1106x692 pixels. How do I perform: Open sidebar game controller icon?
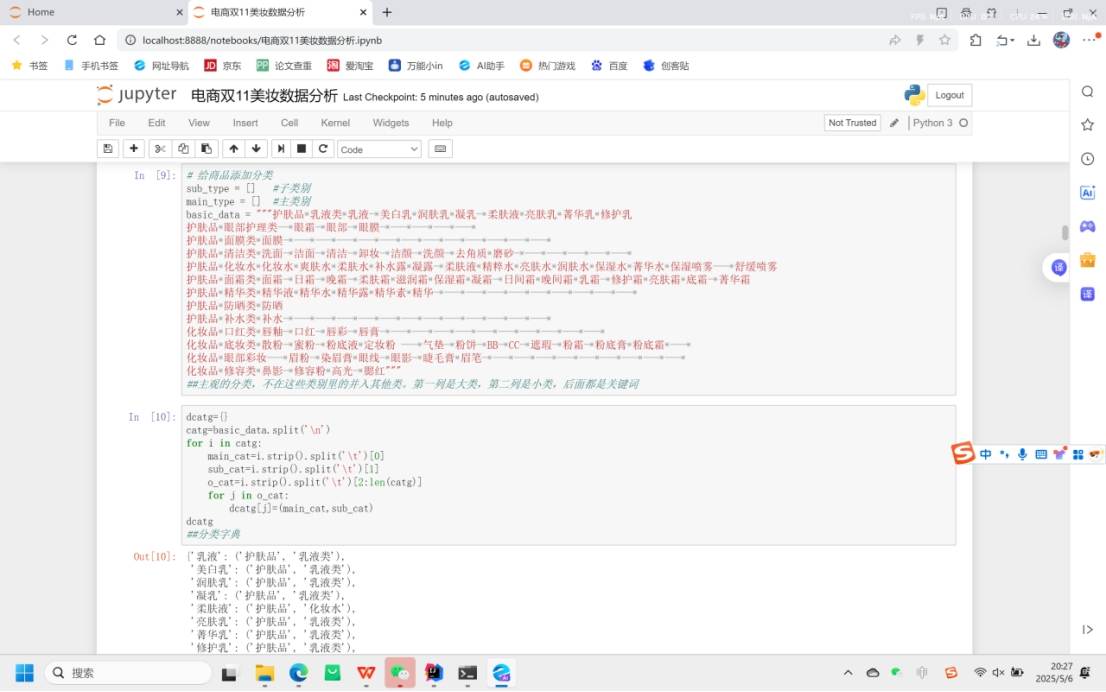1088,226
